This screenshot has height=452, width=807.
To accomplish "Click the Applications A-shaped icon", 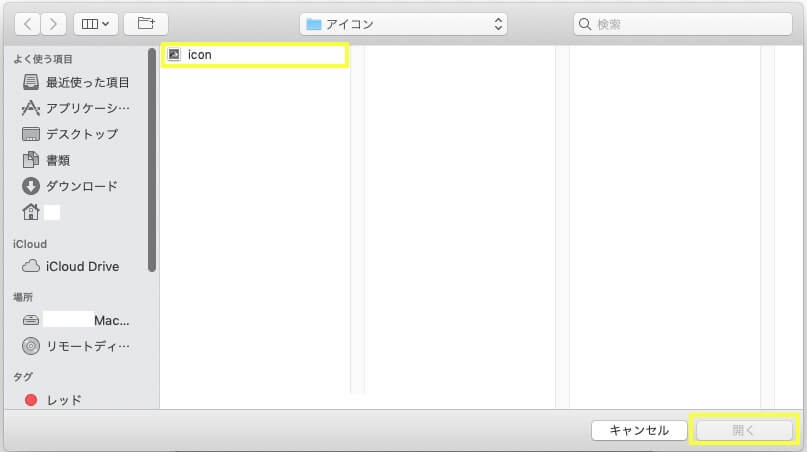I will (x=30, y=108).
